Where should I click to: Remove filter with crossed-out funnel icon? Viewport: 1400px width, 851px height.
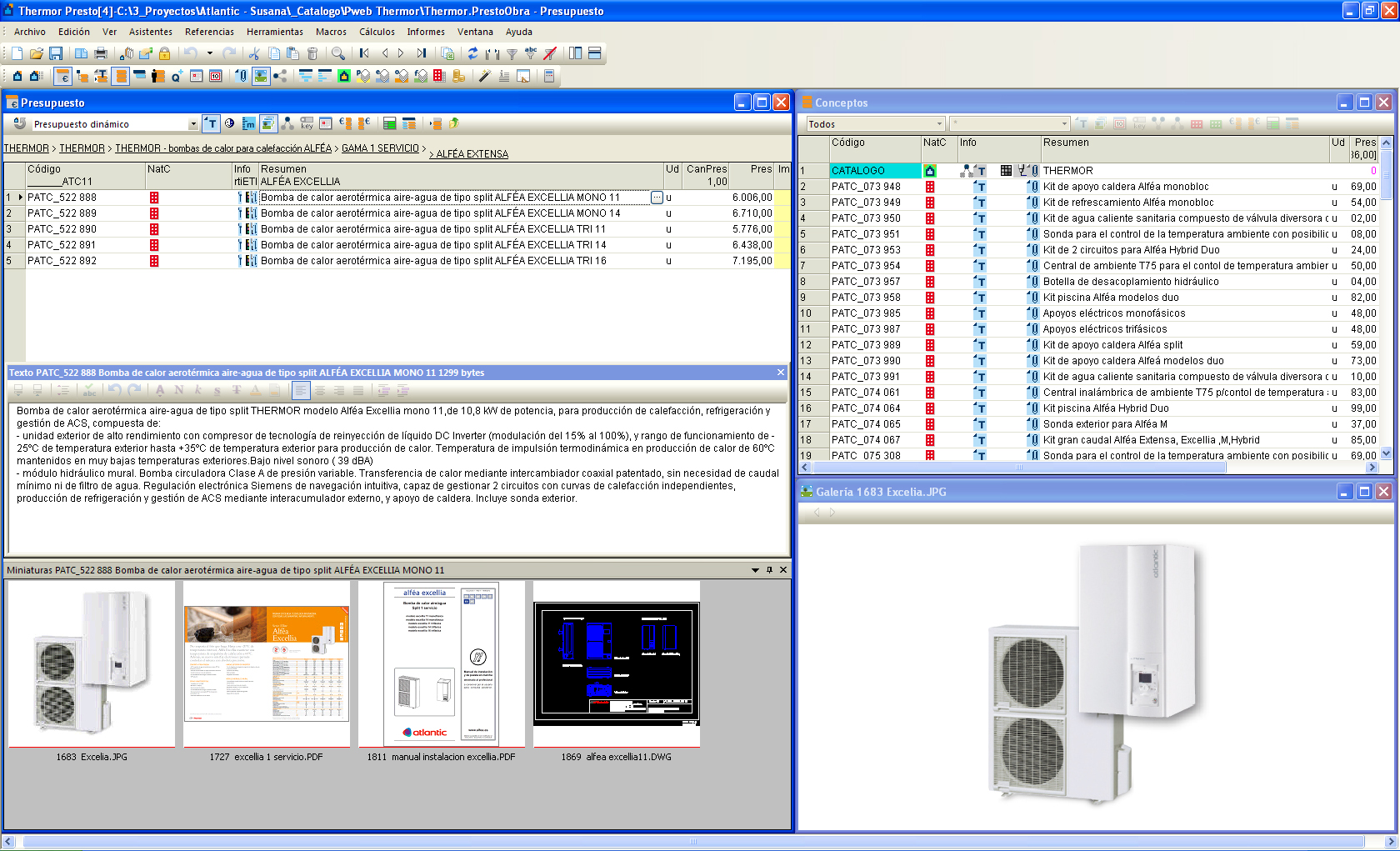tap(550, 53)
